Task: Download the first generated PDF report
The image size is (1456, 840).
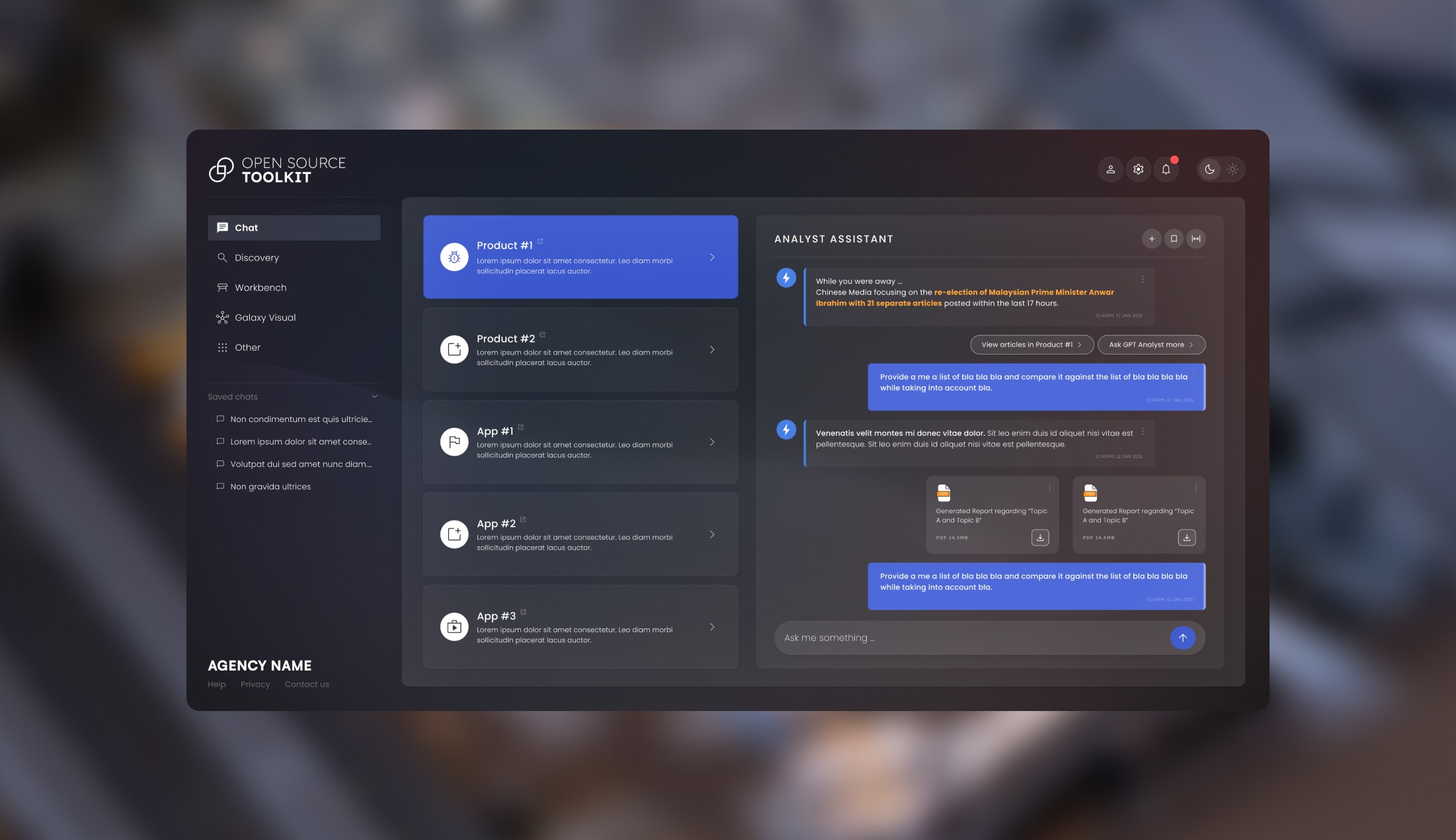Action: pos(1040,538)
